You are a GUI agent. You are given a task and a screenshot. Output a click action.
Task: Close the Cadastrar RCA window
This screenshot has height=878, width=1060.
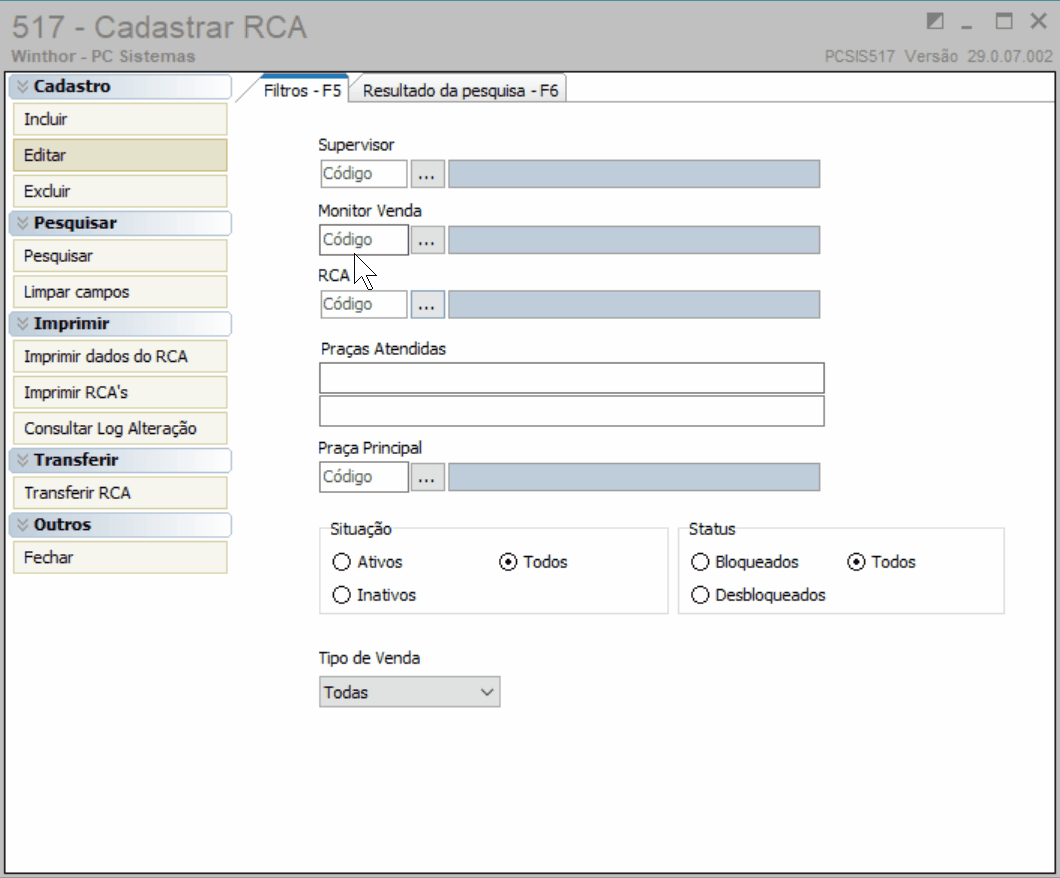(1038, 22)
